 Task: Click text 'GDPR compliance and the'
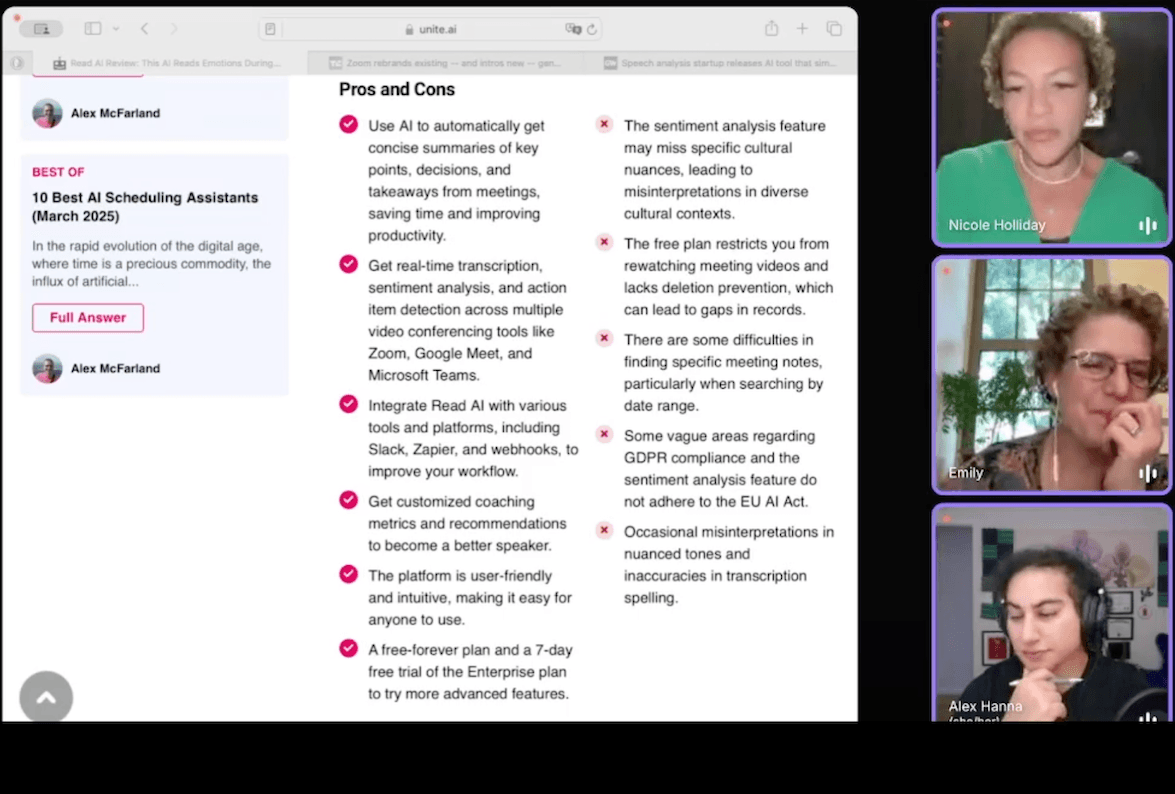point(711,458)
